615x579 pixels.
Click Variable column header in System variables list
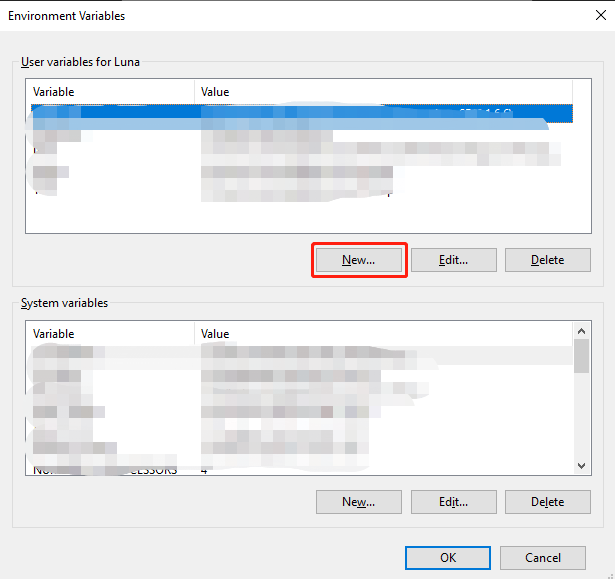click(110, 334)
